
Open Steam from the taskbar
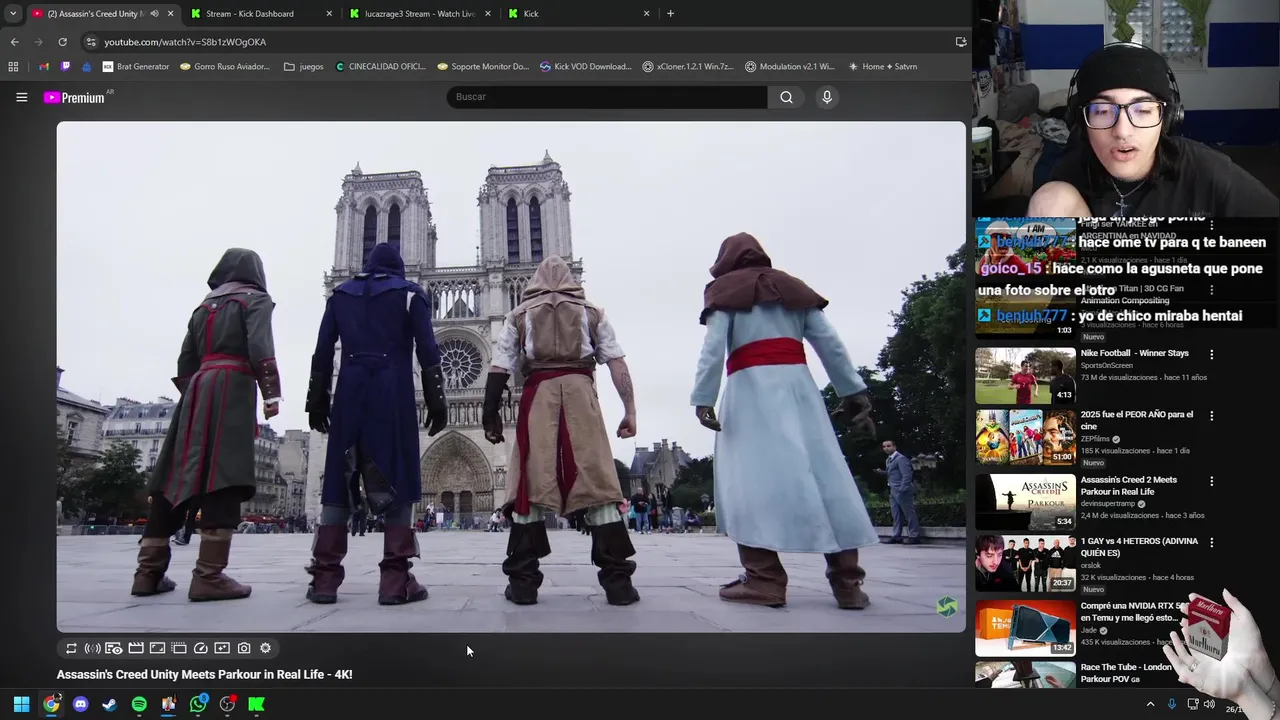tap(109, 704)
